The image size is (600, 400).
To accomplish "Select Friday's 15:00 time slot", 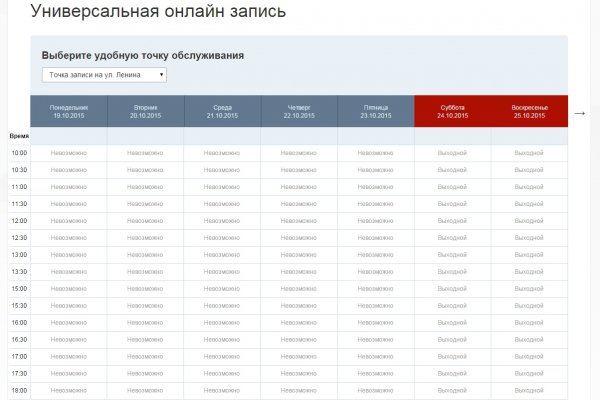I will 375,288.
